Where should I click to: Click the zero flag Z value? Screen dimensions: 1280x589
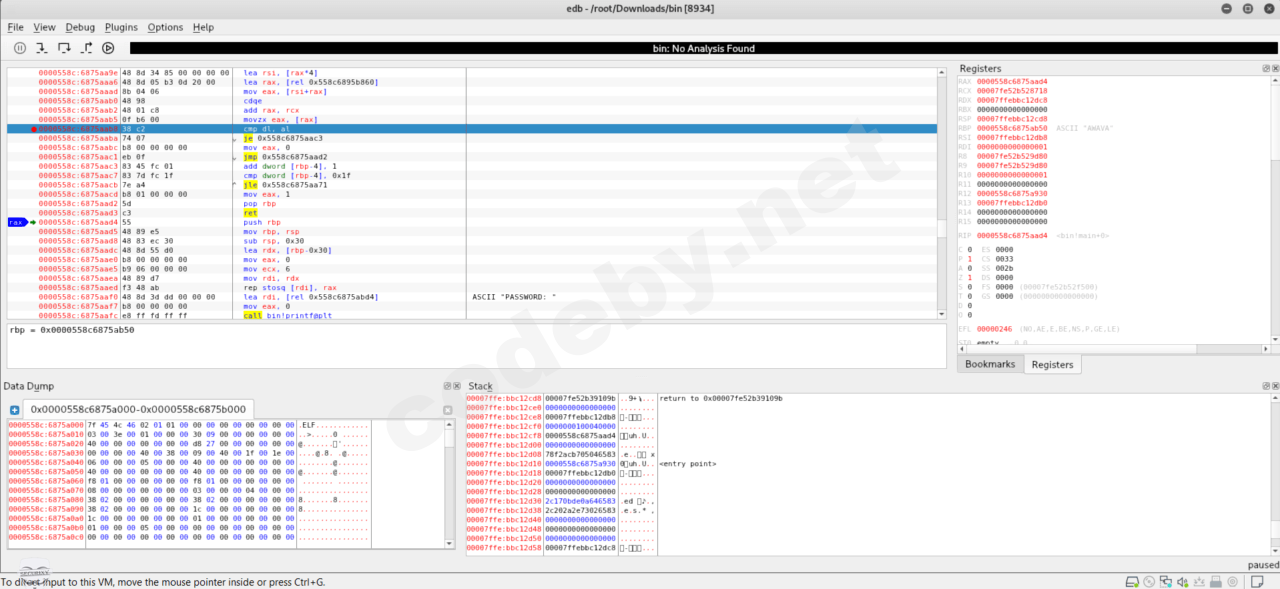[970, 277]
